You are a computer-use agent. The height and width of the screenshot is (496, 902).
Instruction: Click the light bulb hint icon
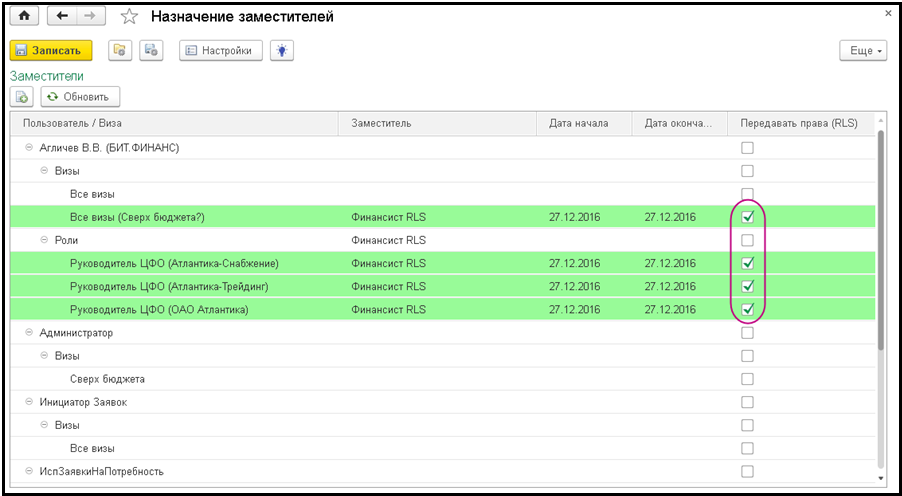coord(281,50)
